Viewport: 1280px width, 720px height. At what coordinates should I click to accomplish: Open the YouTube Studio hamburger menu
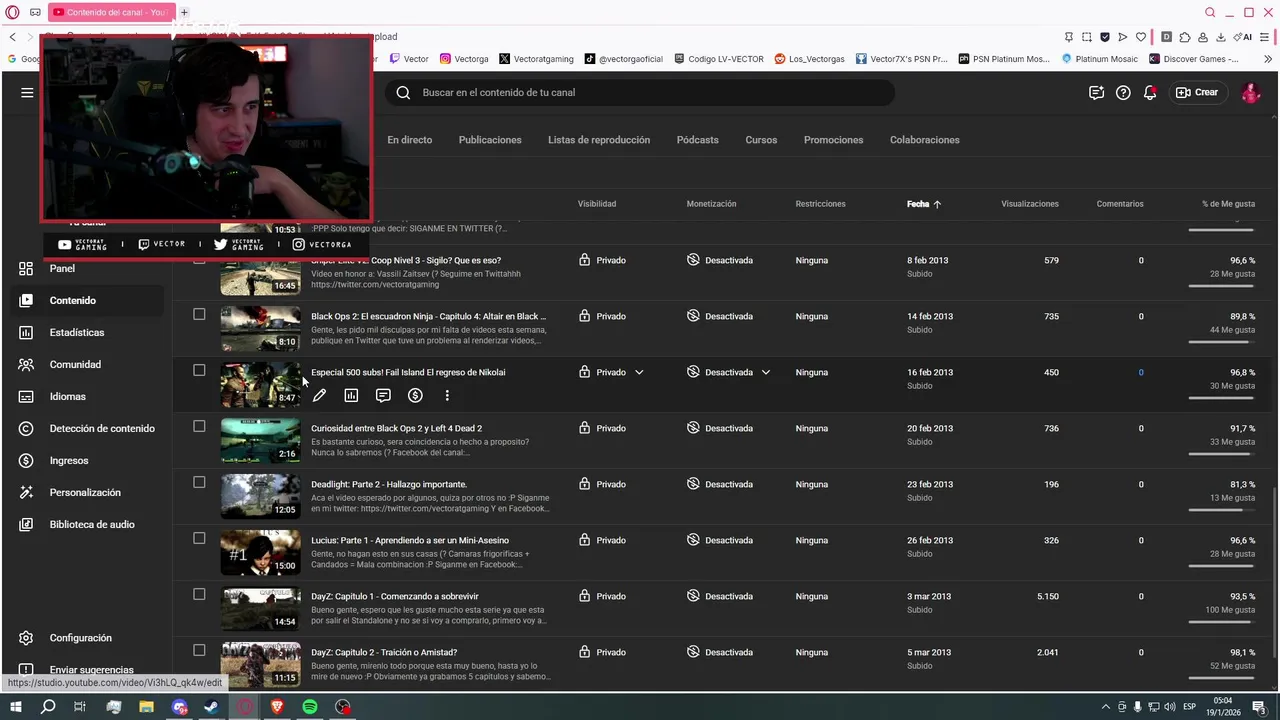click(27, 92)
